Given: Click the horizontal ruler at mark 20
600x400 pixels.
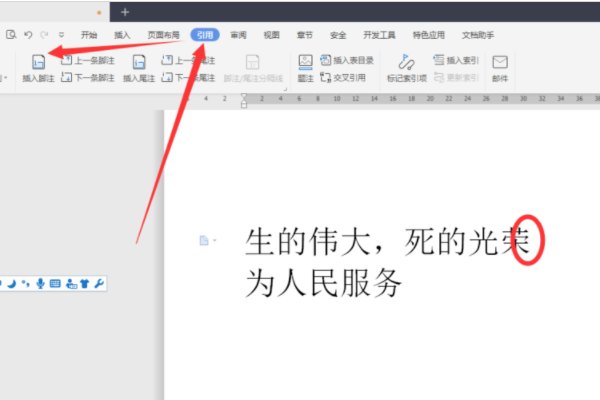Looking at the screenshot, I should click(x=430, y=99).
